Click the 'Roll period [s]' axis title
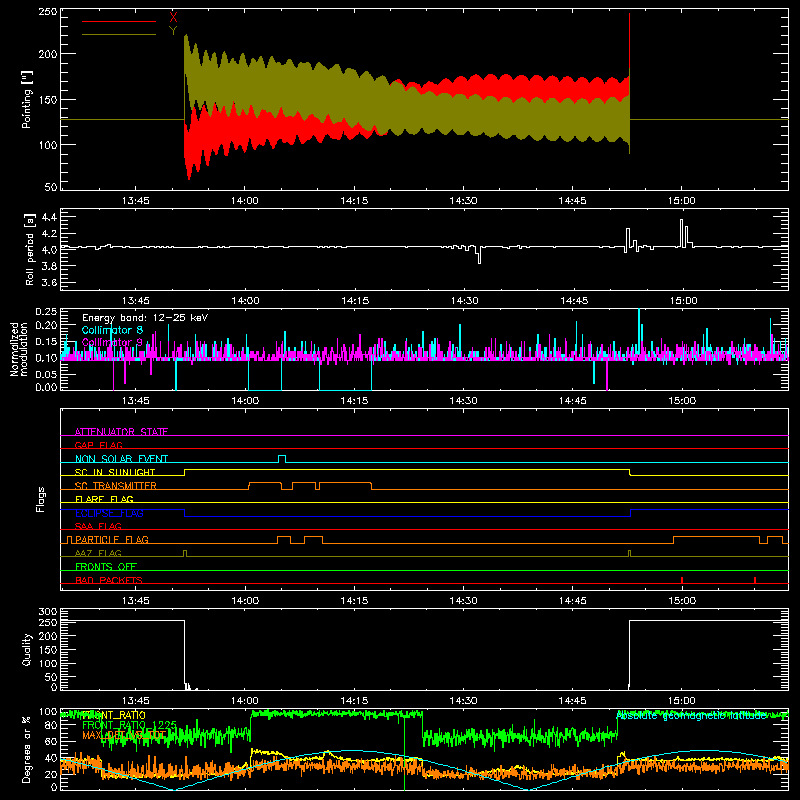This screenshot has height=800, width=800. tap(29, 249)
